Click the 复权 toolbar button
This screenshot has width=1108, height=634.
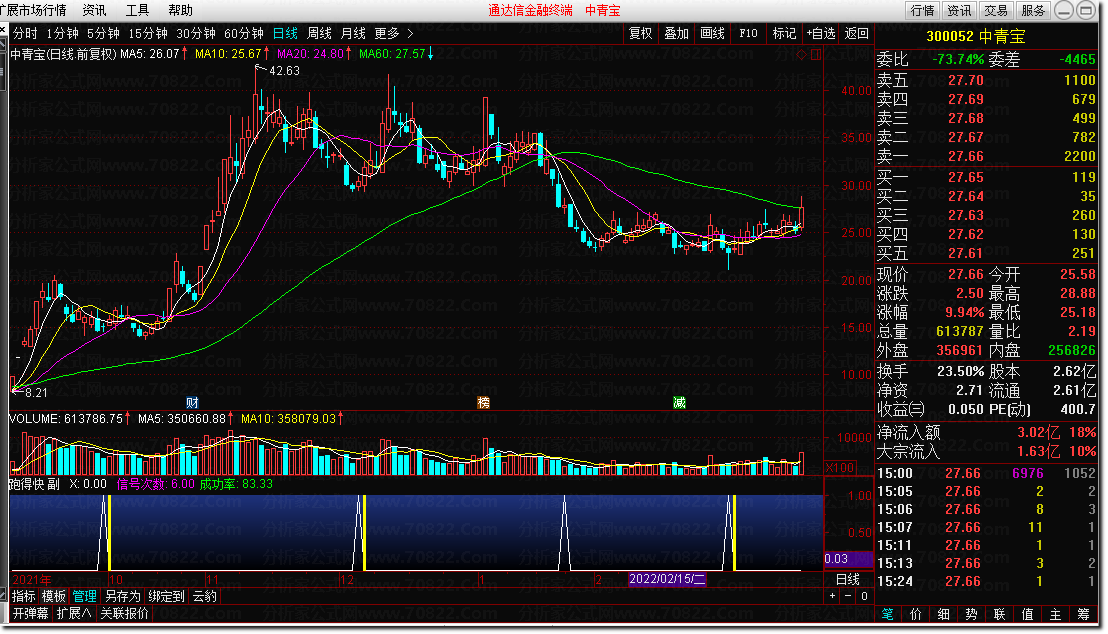641,33
